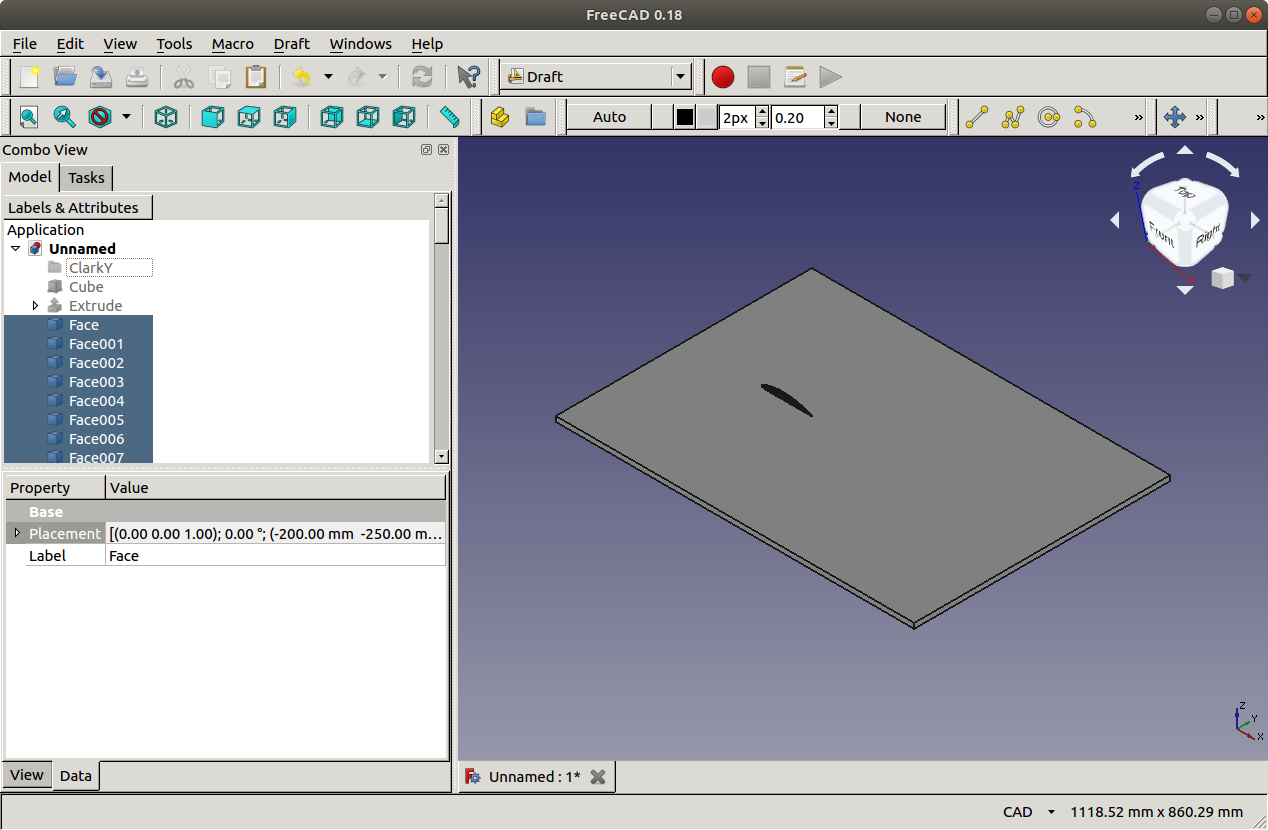Click the Refresh/recompute icon
This screenshot has height=830, width=1268.
click(422, 77)
